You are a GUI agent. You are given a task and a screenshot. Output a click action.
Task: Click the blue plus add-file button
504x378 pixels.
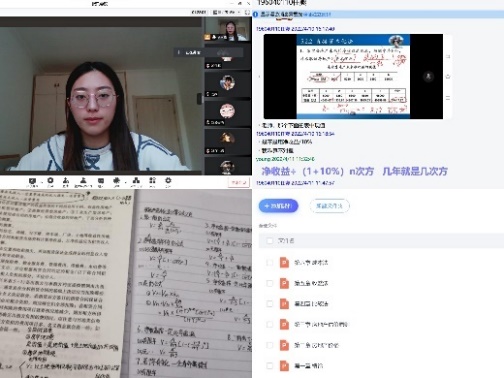[x=279, y=206]
